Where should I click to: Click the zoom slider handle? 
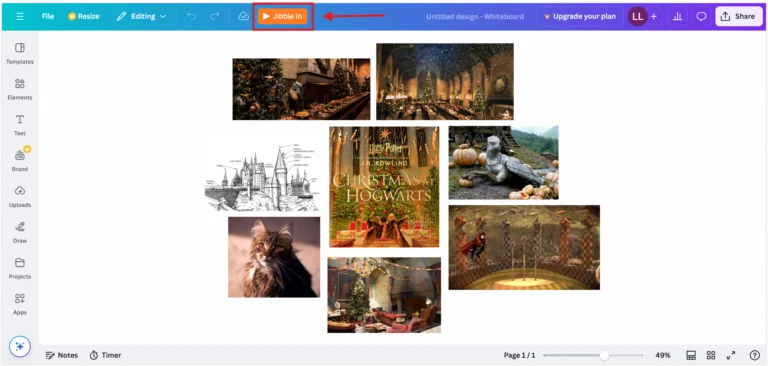[604, 355]
